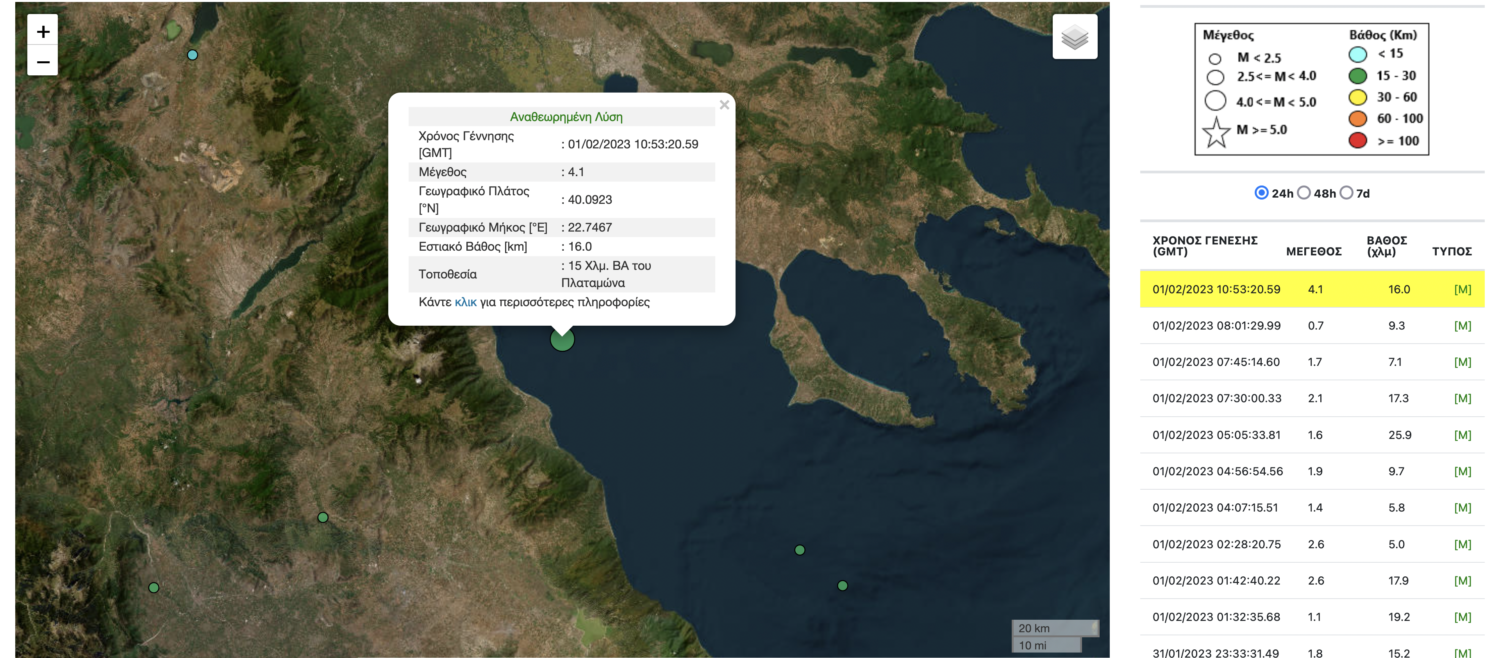Click the lower green marker in the sea
This screenshot has height=658, width=1500.
[843, 585]
